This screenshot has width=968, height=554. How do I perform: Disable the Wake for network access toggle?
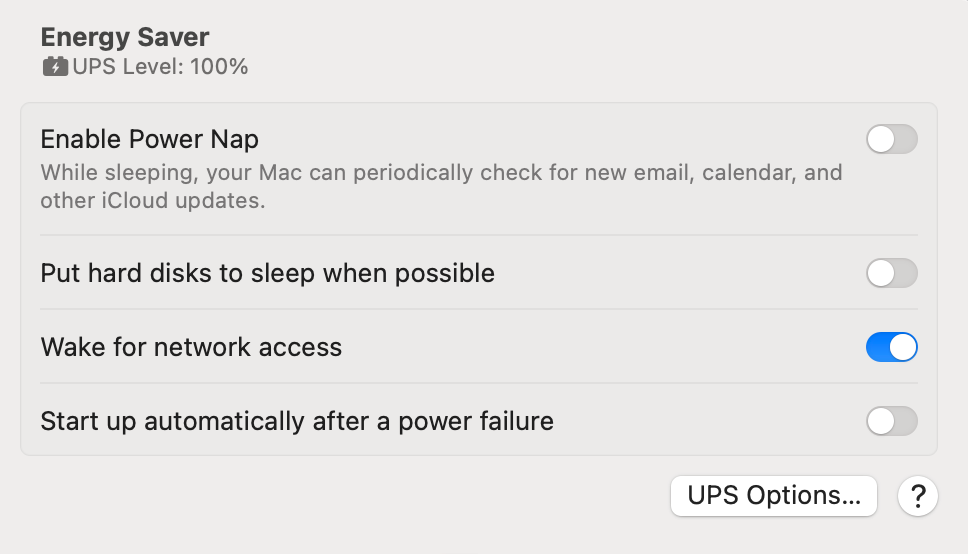pyautogui.click(x=891, y=347)
